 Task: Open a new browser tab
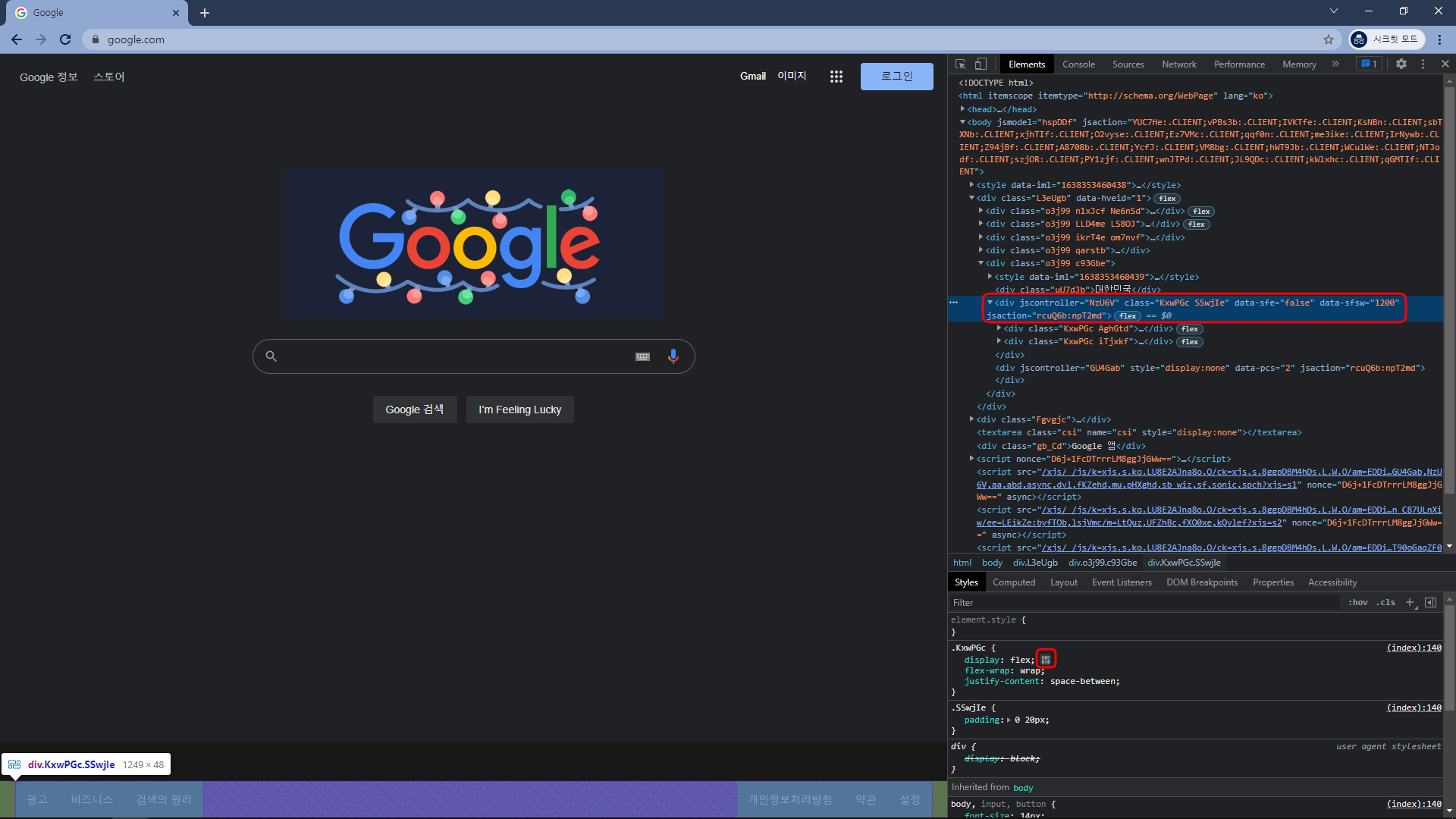point(205,13)
